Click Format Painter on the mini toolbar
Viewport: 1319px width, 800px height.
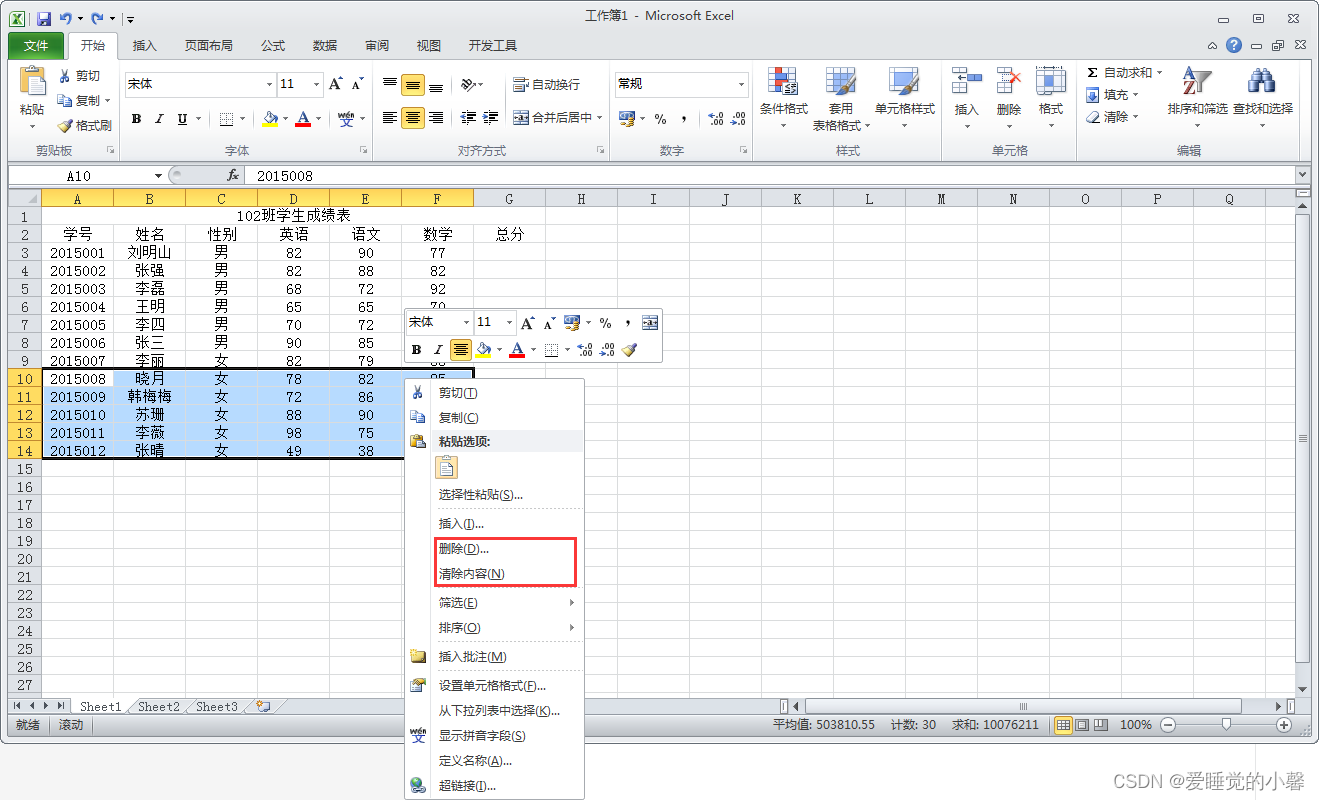pos(629,350)
